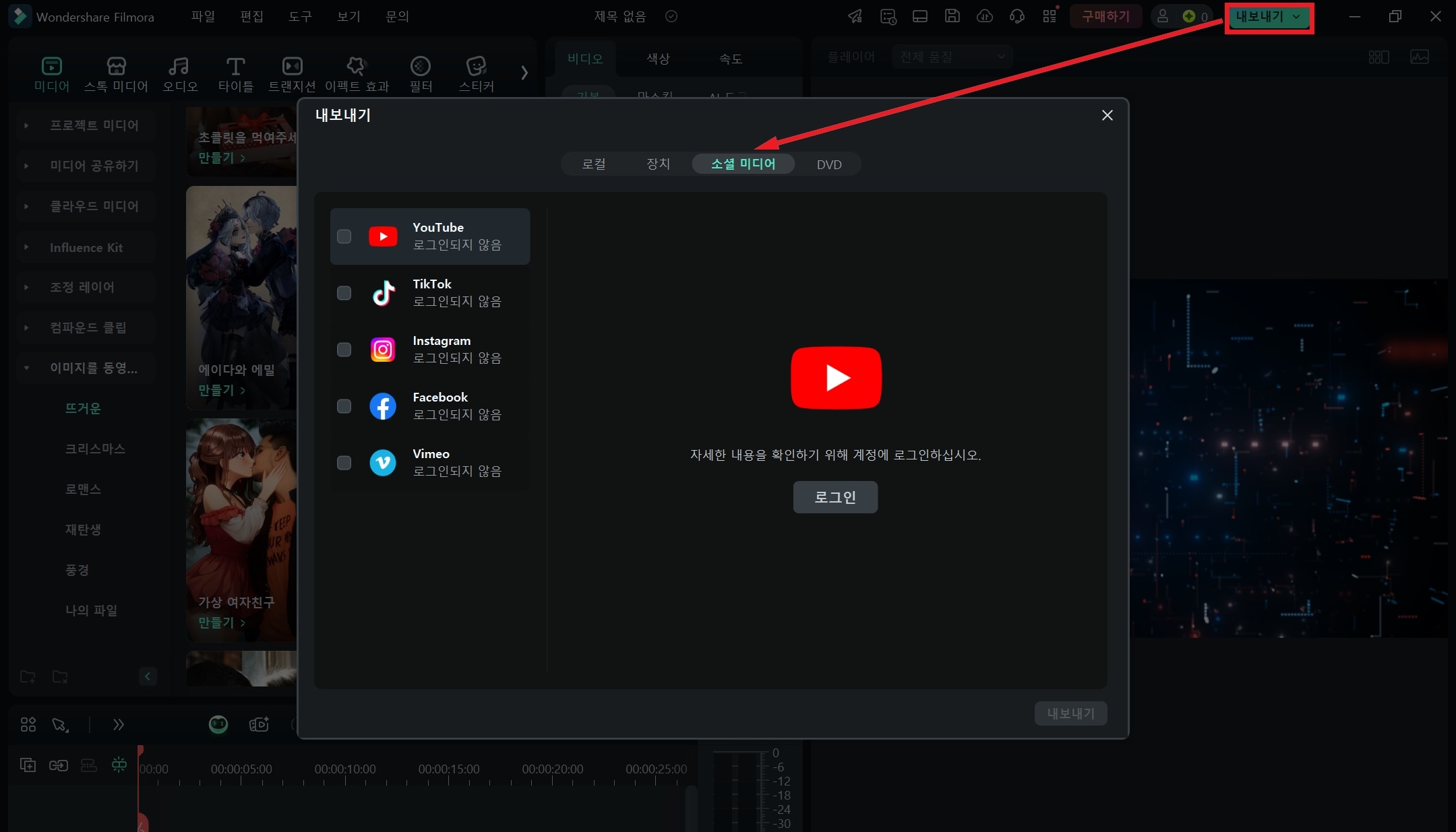
Task: Click the headset support icon
Action: (1017, 16)
